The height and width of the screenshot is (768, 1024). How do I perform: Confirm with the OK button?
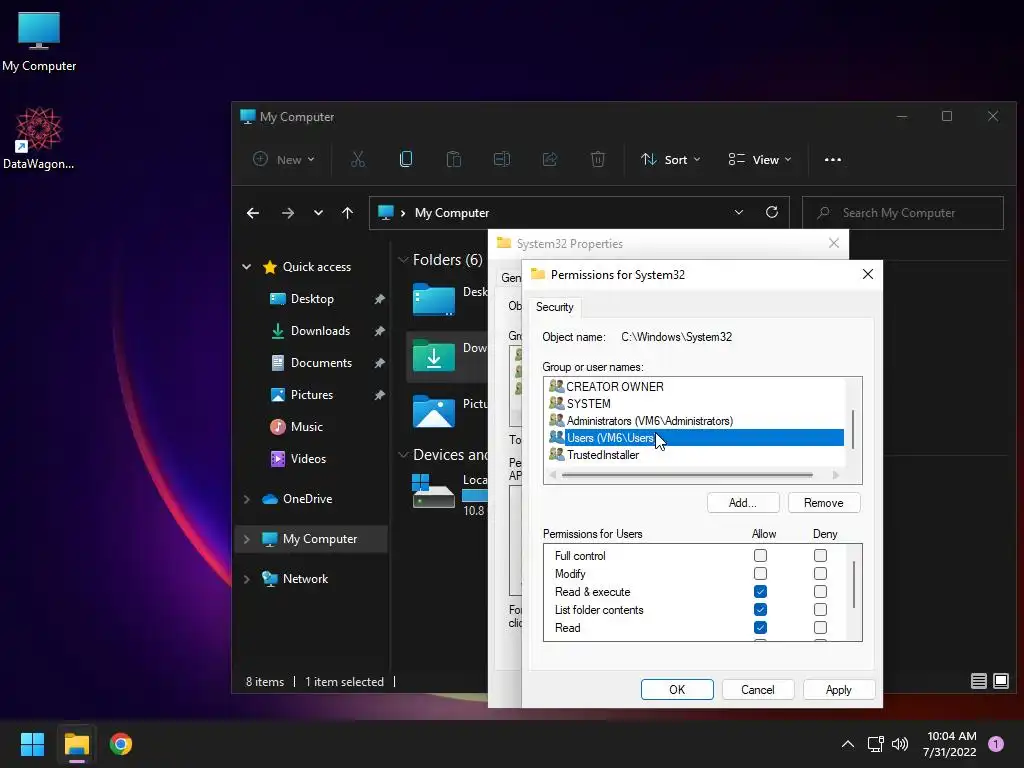tap(677, 690)
